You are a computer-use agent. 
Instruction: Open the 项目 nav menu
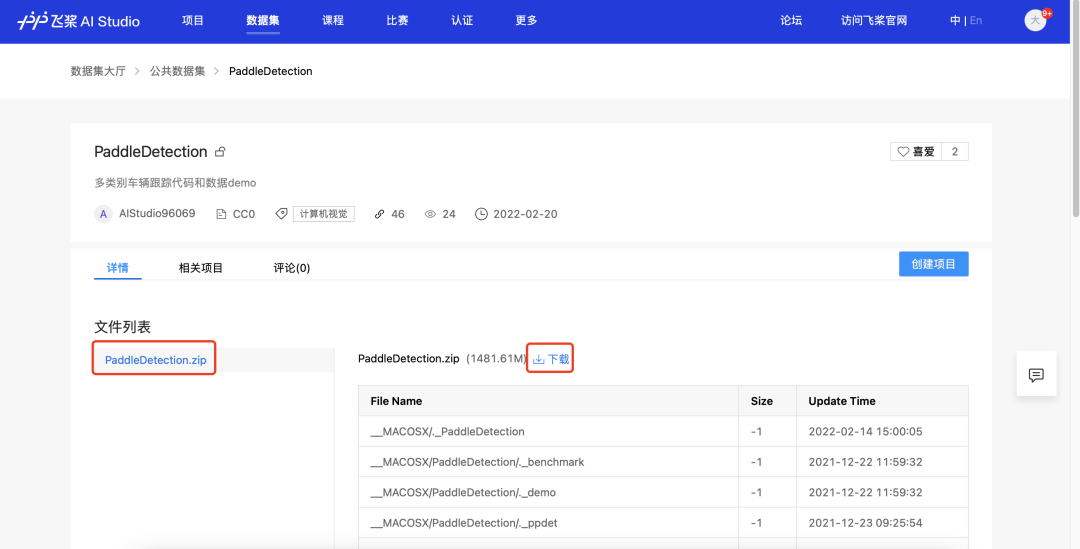(193, 21)
